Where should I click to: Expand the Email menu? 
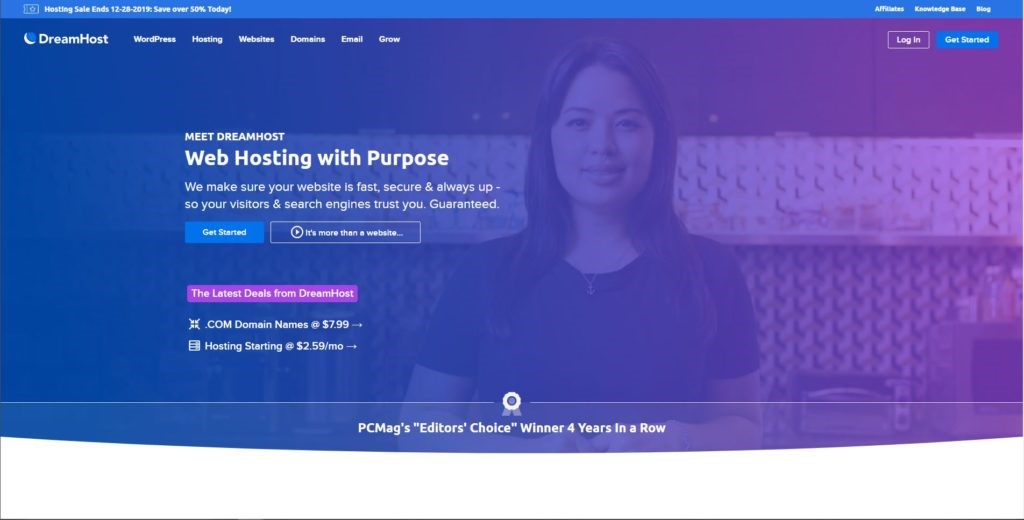pyautogui.click(x=351, y=39)
